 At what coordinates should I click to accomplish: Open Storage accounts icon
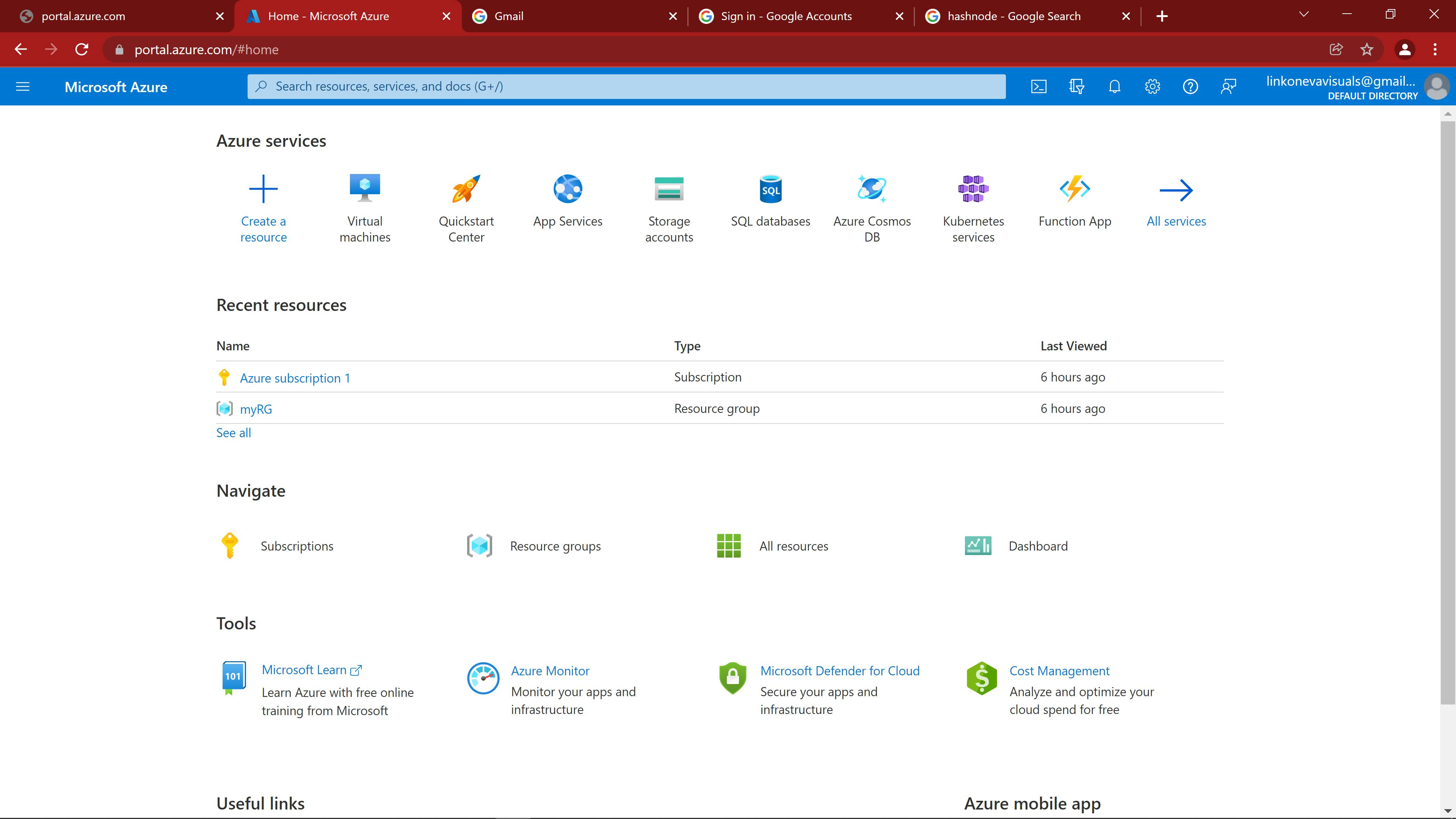[669, 189]
